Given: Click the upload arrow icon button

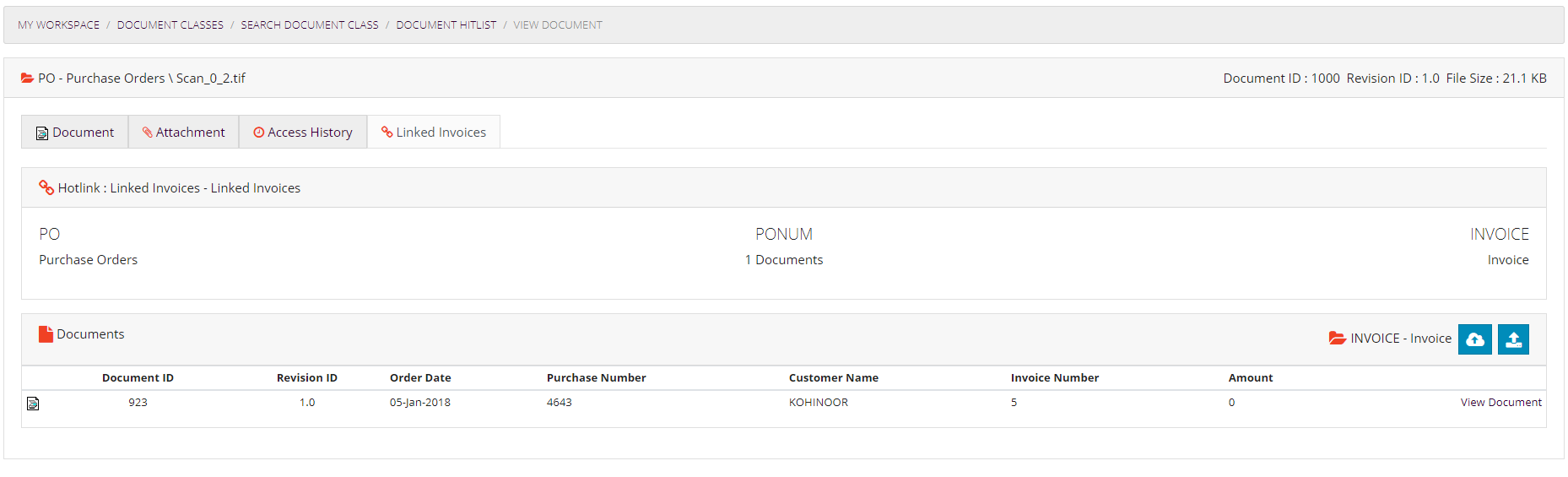Looking at the screenshot, I should pos(1513,339).
